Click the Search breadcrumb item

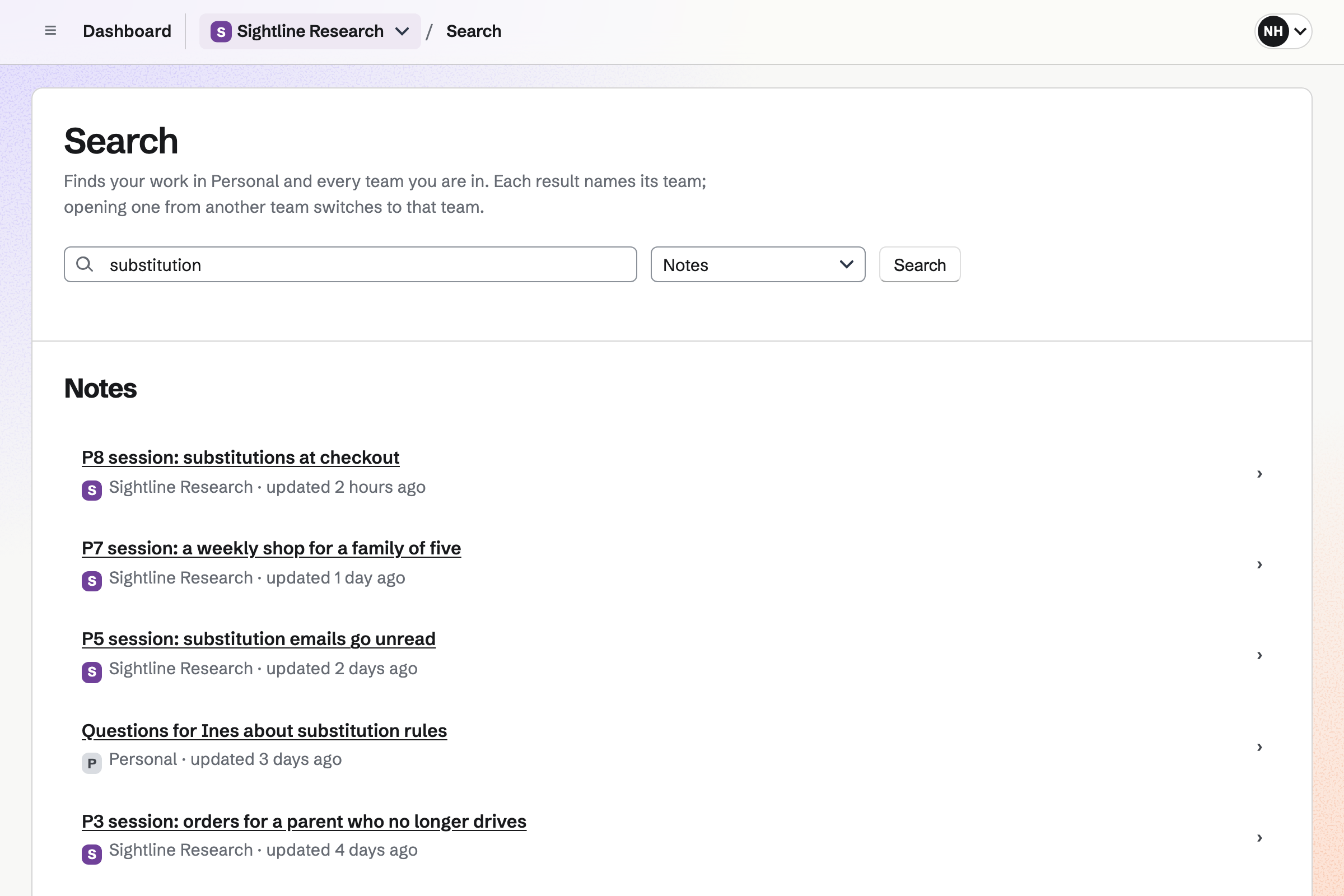(474, 31)
